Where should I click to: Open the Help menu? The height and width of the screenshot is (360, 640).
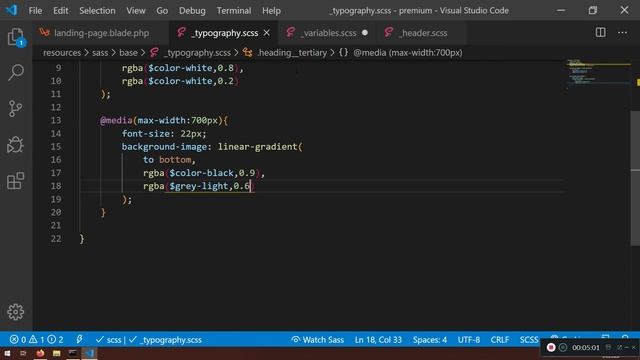(x=271, y=11)
